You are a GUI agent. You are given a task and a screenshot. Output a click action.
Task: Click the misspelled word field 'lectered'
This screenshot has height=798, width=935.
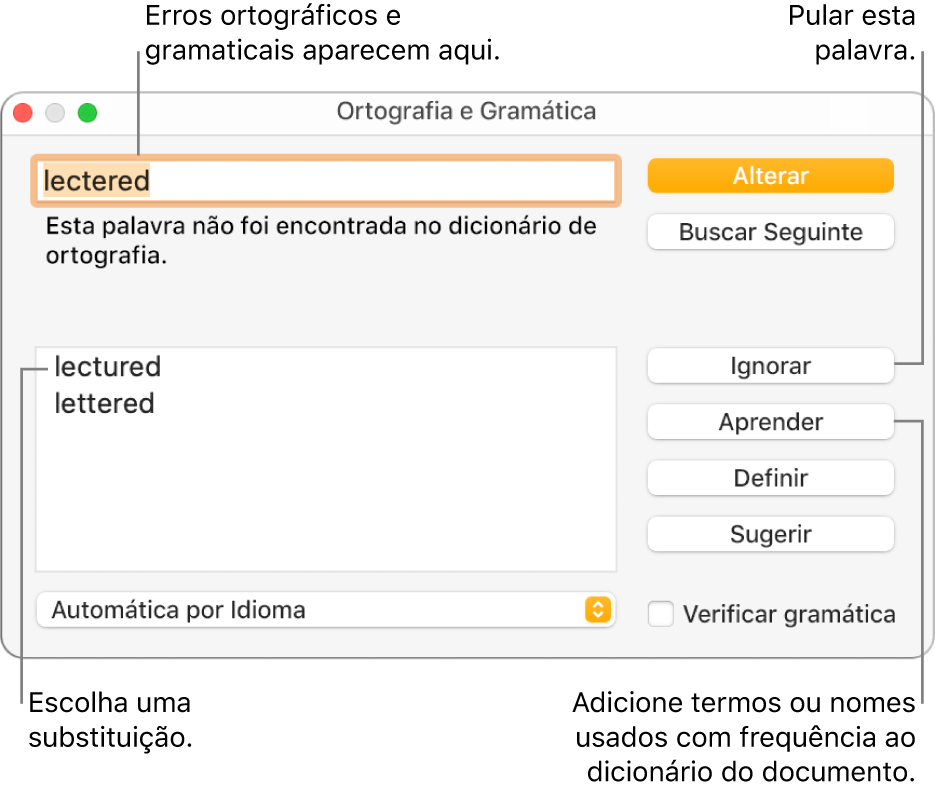(326, 181)
